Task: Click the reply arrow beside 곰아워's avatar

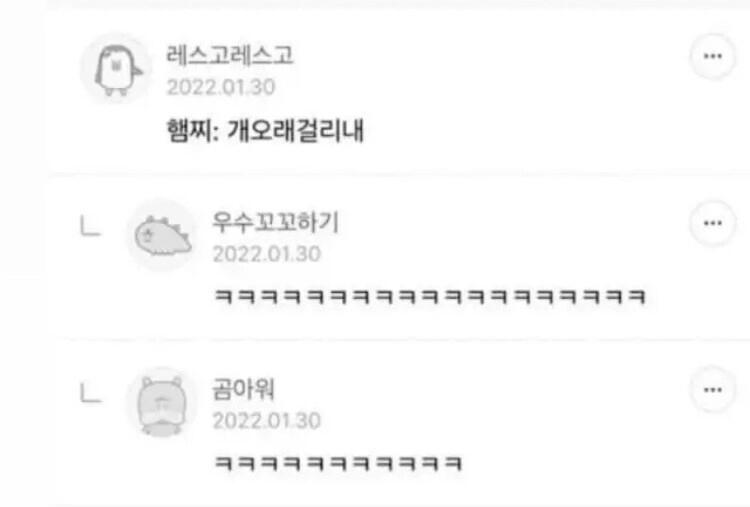Action: tap(90, 392)
